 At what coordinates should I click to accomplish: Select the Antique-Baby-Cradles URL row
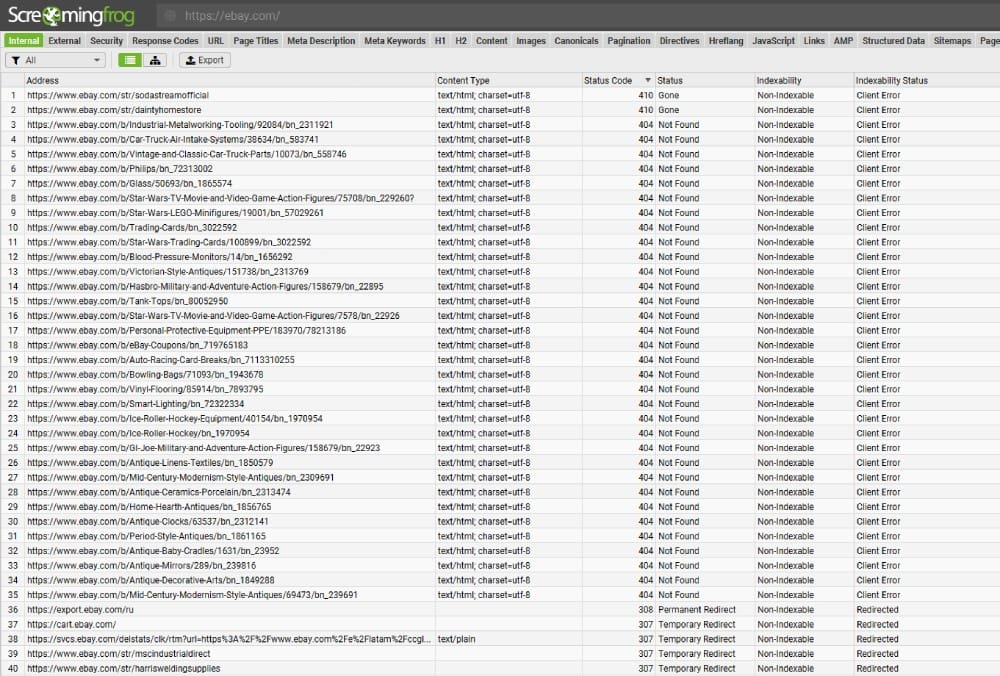pyautogui.click(x=153, y=550)
